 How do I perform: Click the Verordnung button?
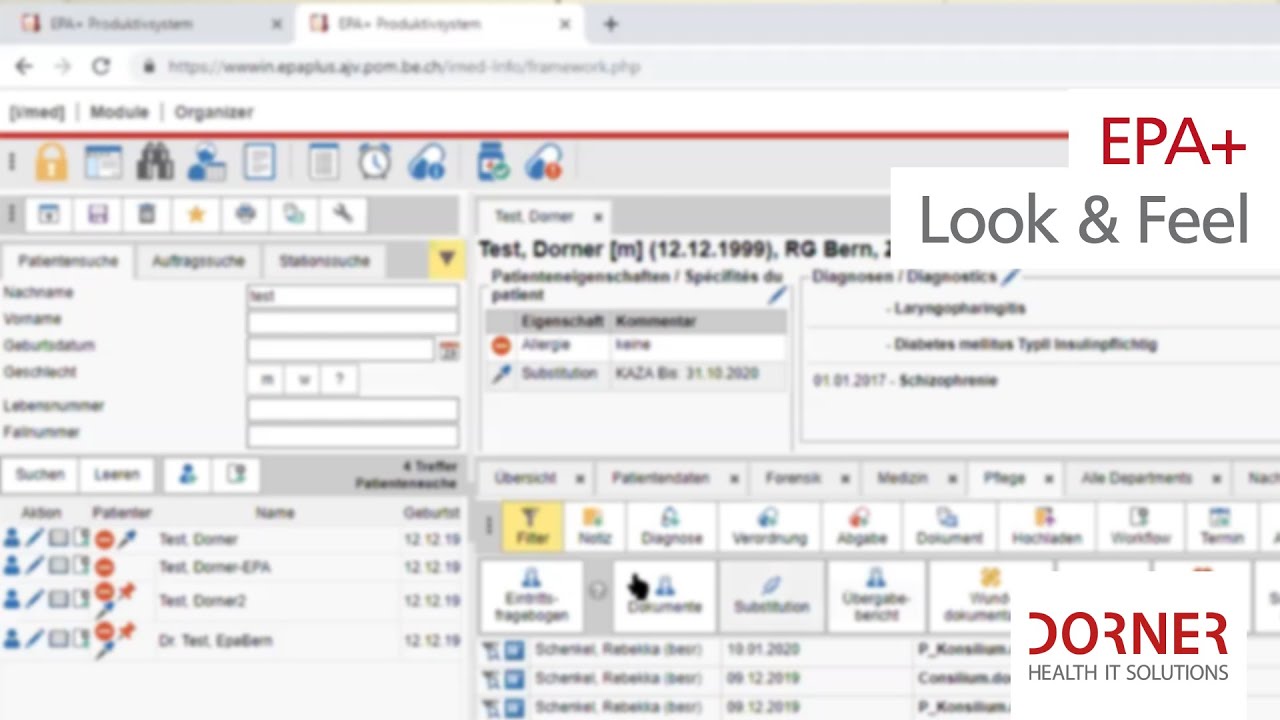tap(768, 526)
